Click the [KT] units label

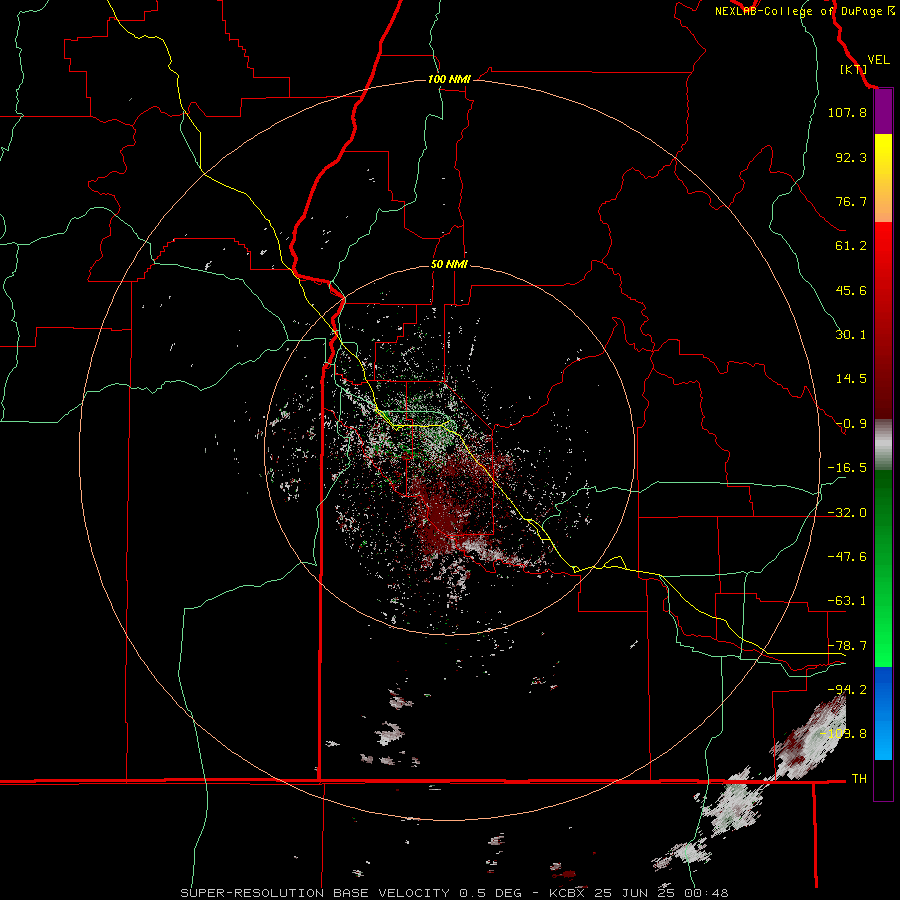click(x=854, y=69)
